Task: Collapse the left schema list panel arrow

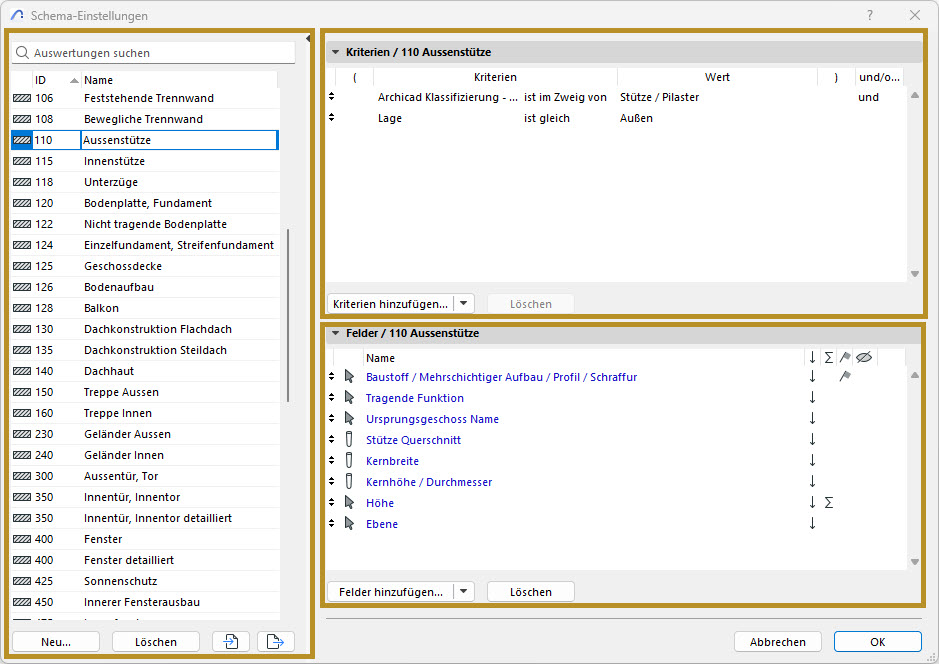Action: tap(308, 38)
